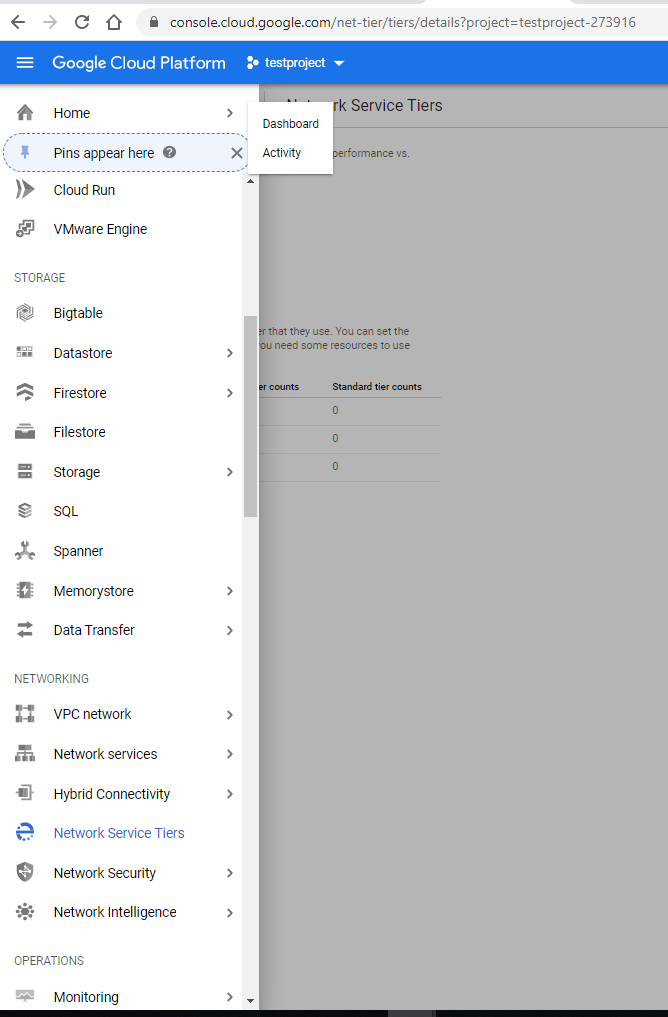
Task: Click the Memorystore icon
Action: 25,590
